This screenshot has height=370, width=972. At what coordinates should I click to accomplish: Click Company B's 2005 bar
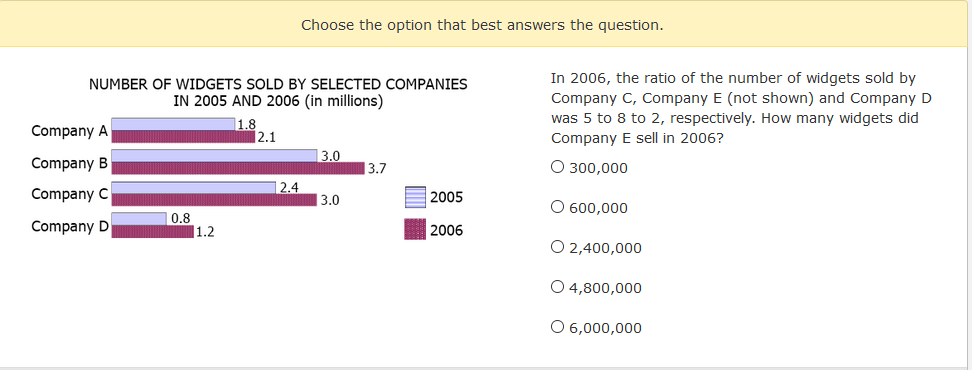[x=214, y=156]
